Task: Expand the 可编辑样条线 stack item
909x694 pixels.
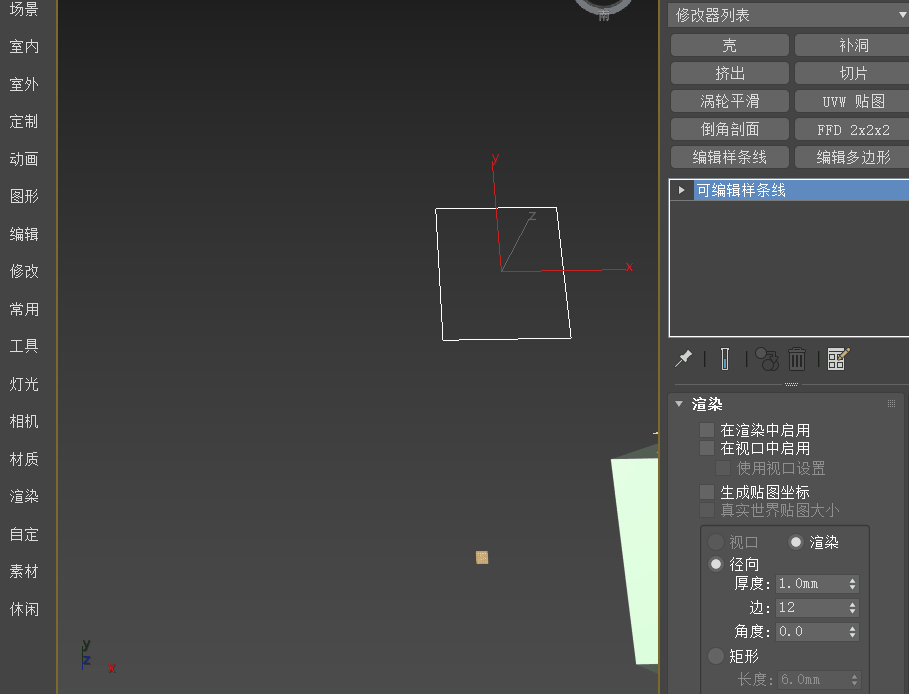Action: pos(682,190)
